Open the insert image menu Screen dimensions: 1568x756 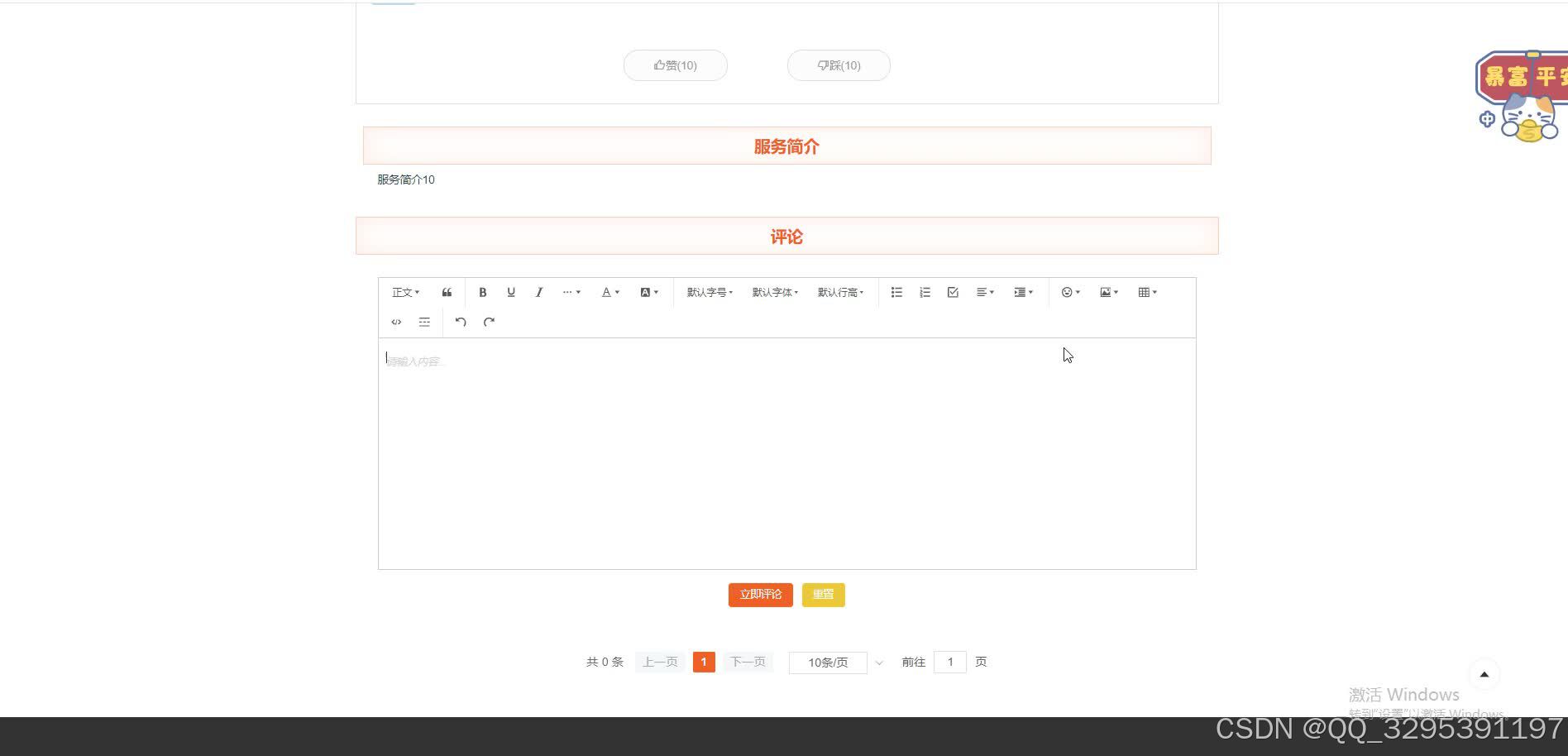click(1109, 292)
